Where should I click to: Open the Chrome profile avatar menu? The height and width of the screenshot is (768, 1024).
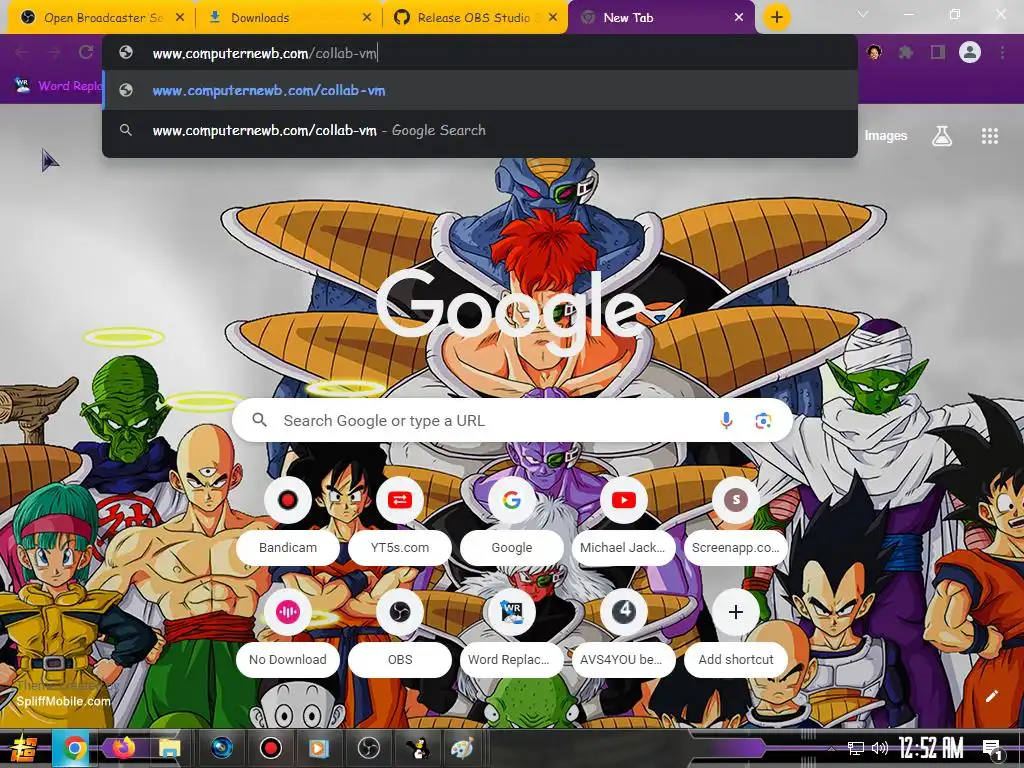[x=970, y=52]
